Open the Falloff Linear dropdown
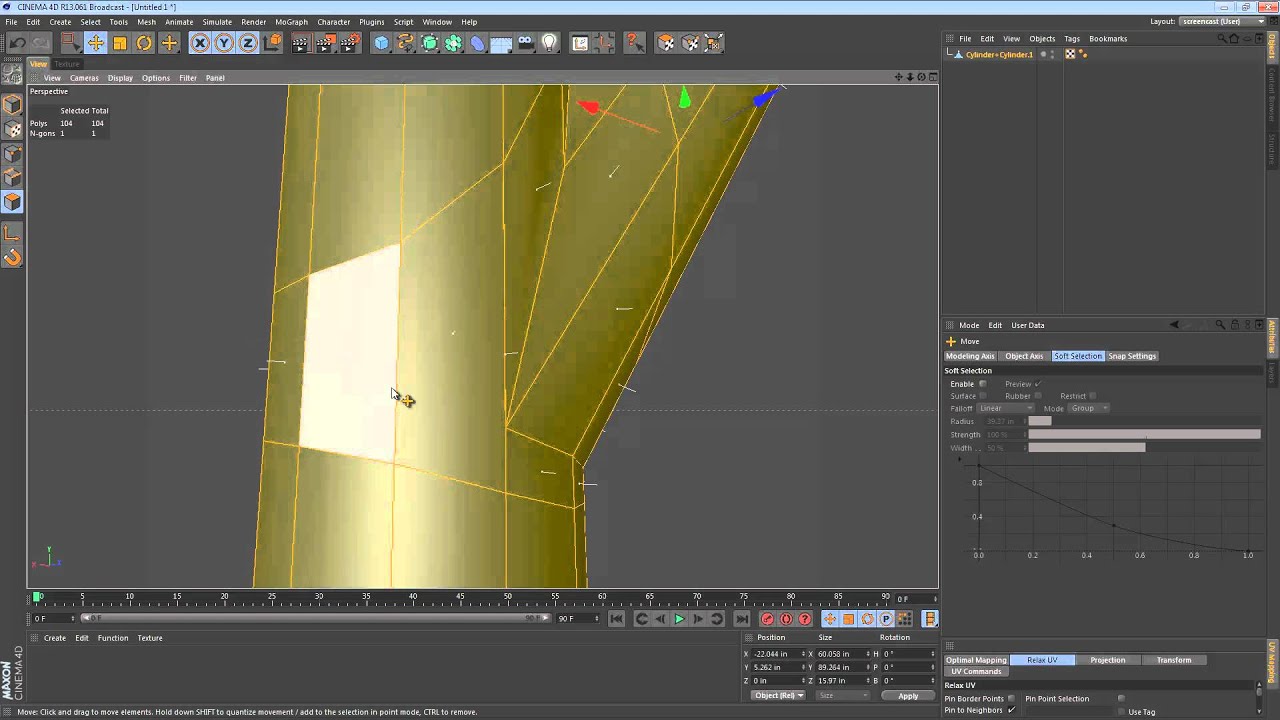 pos(1006,408)
